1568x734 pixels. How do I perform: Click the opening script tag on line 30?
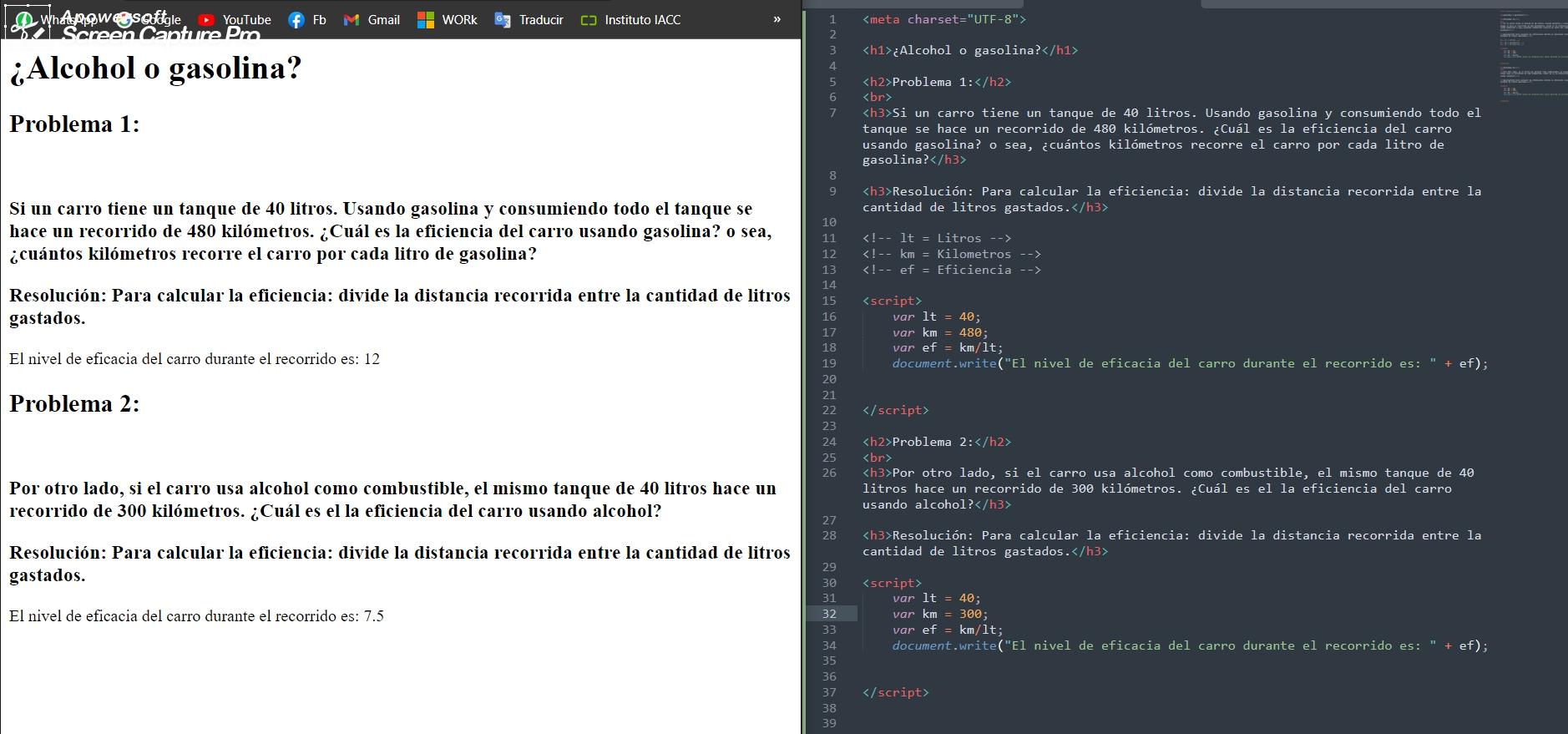[x=892, y=583]
